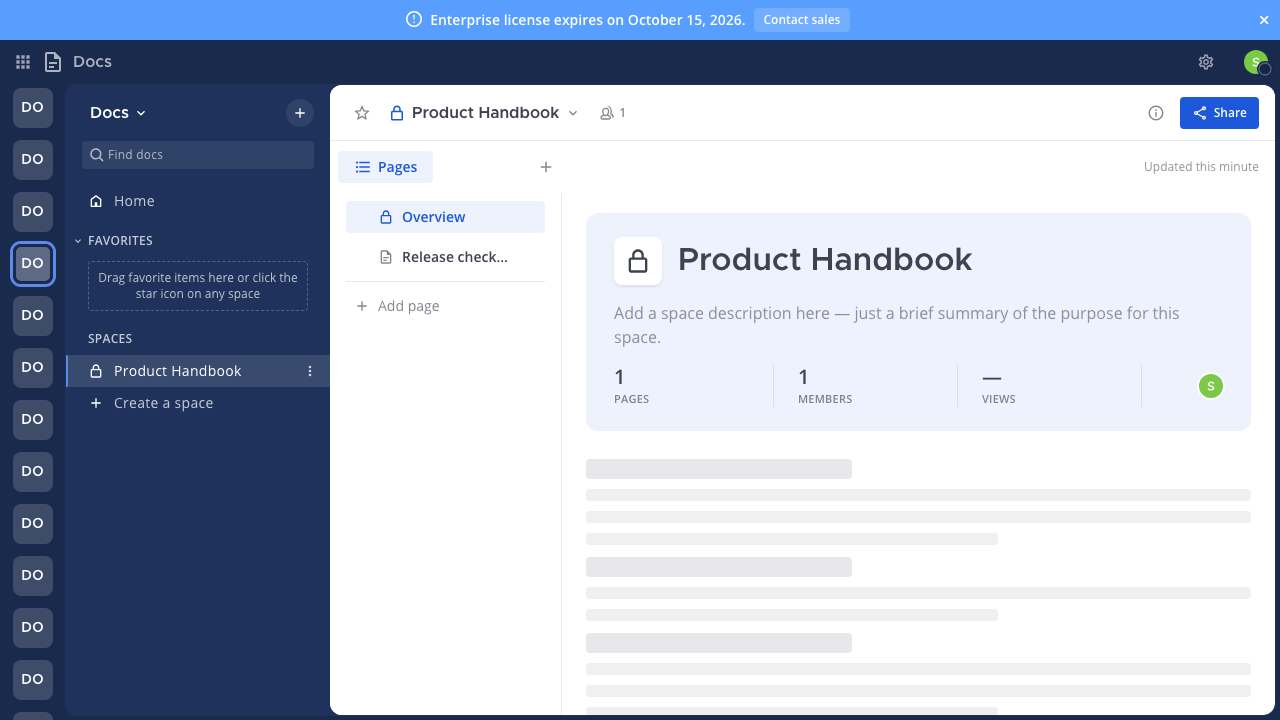1280x720 pixels.
Task: Open the app launcher grid icon
Action: pos(23,62)
